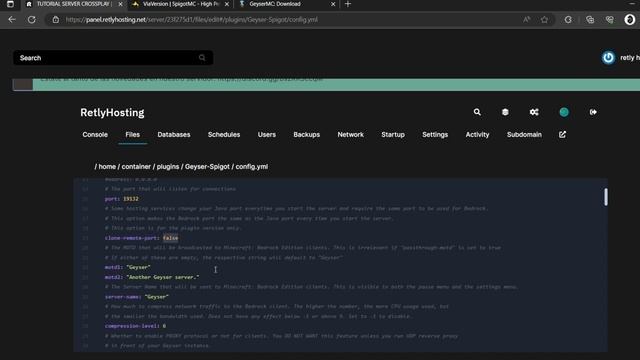Click the port value 19132

click(x=131, y=199)
